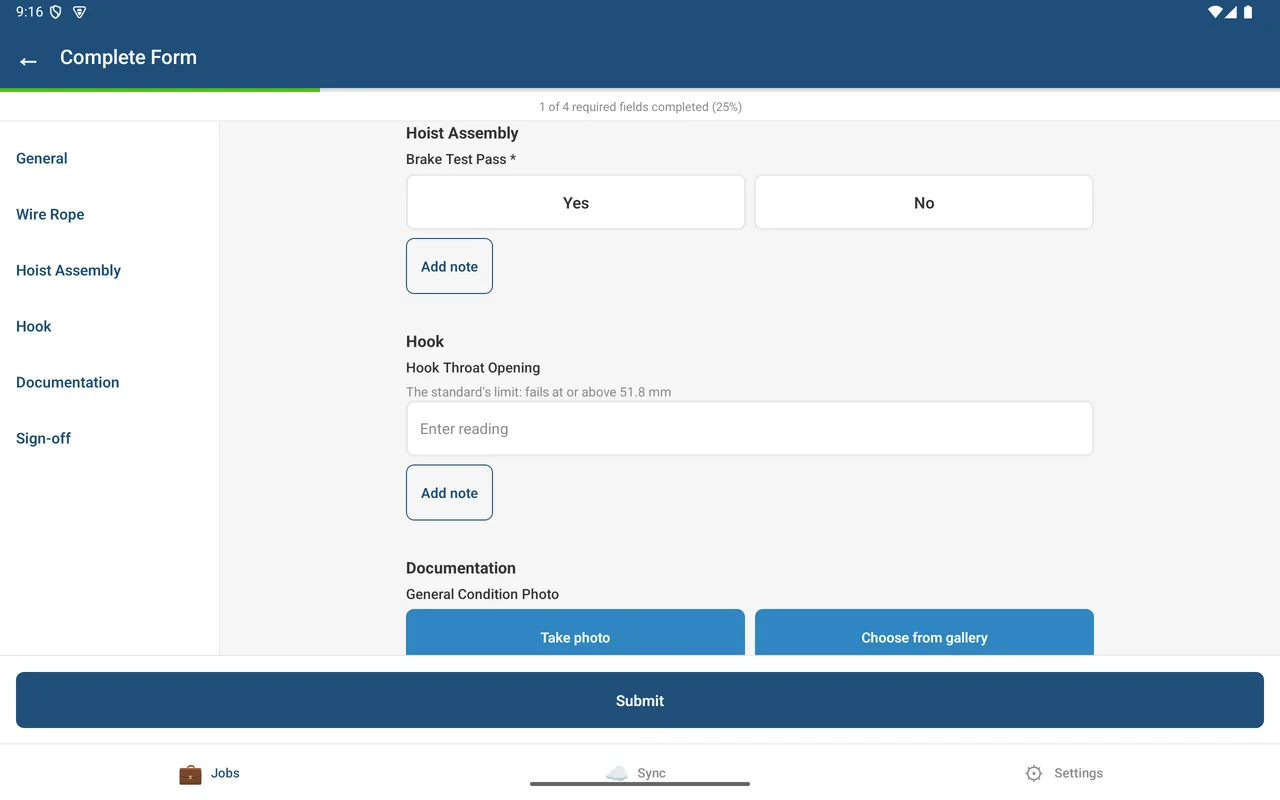Tap the Wi-Fi status icon

[1215, 12]
